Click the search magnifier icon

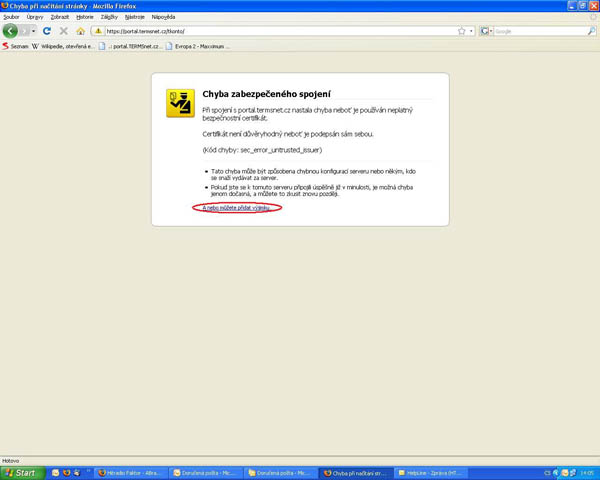590,31
